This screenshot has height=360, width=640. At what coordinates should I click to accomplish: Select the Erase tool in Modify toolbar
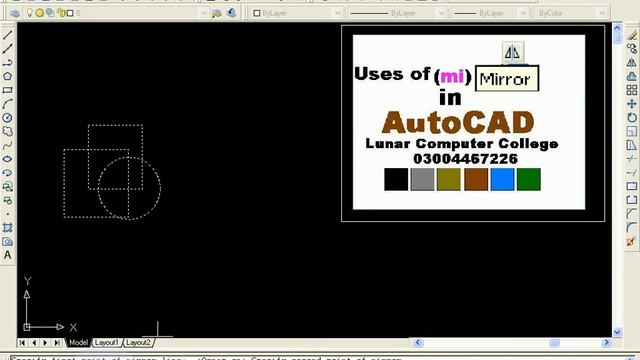(x=632, y=36)
